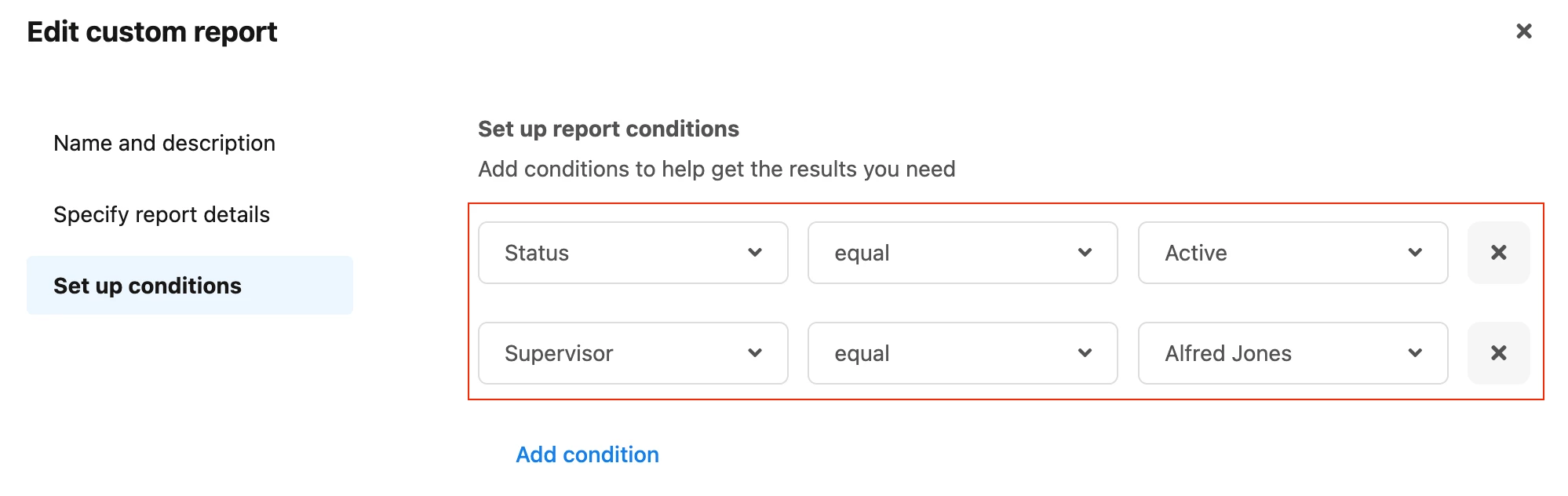The height and width of the screenshot is (496, 1568).
Task: Go to the Name and description step
Action: (164, 144)
